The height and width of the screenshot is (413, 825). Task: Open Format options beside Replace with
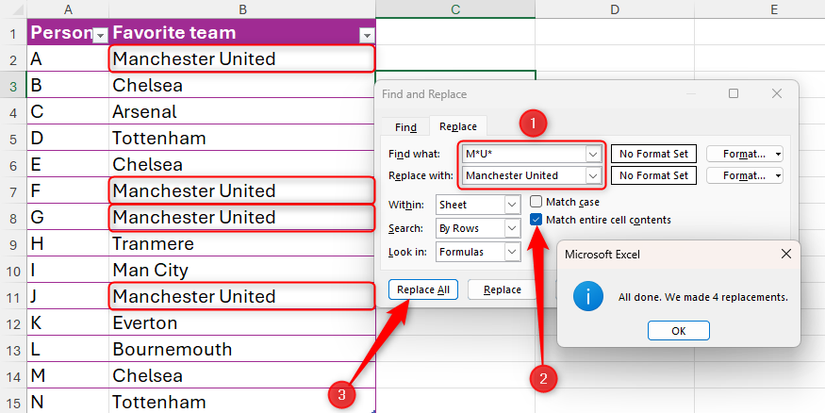click(744, 176)
